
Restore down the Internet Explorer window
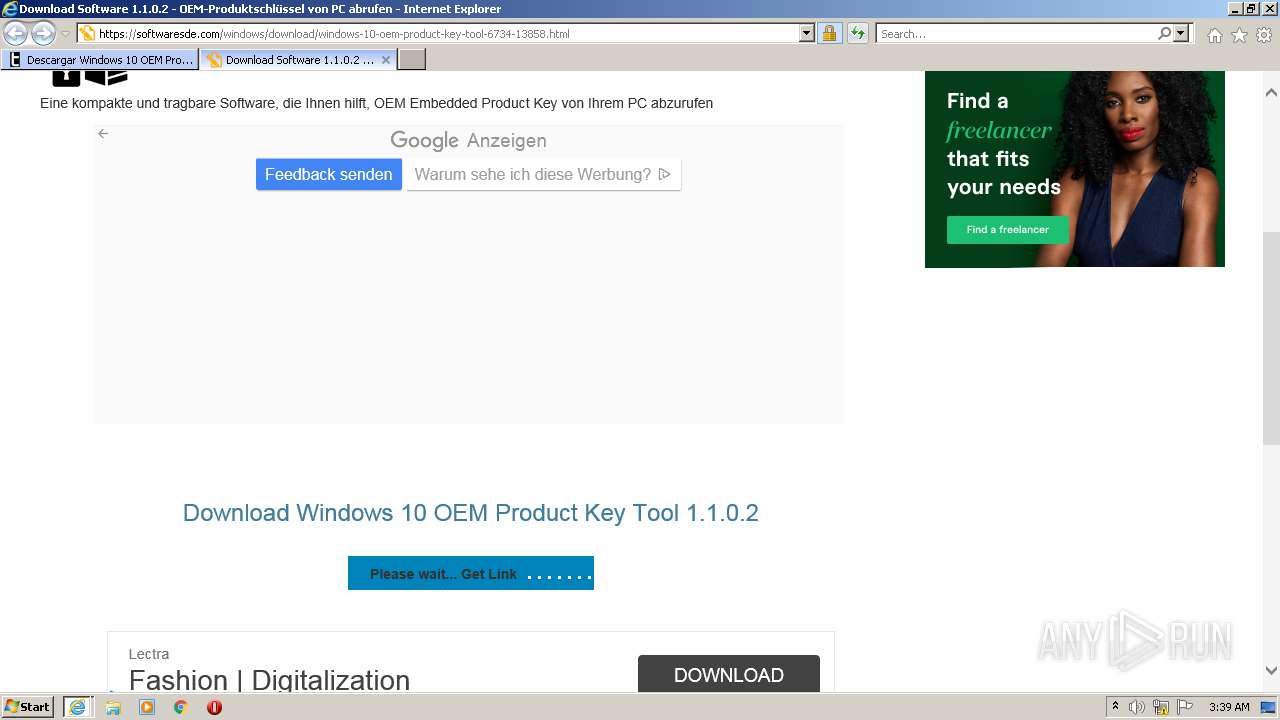1252,9
